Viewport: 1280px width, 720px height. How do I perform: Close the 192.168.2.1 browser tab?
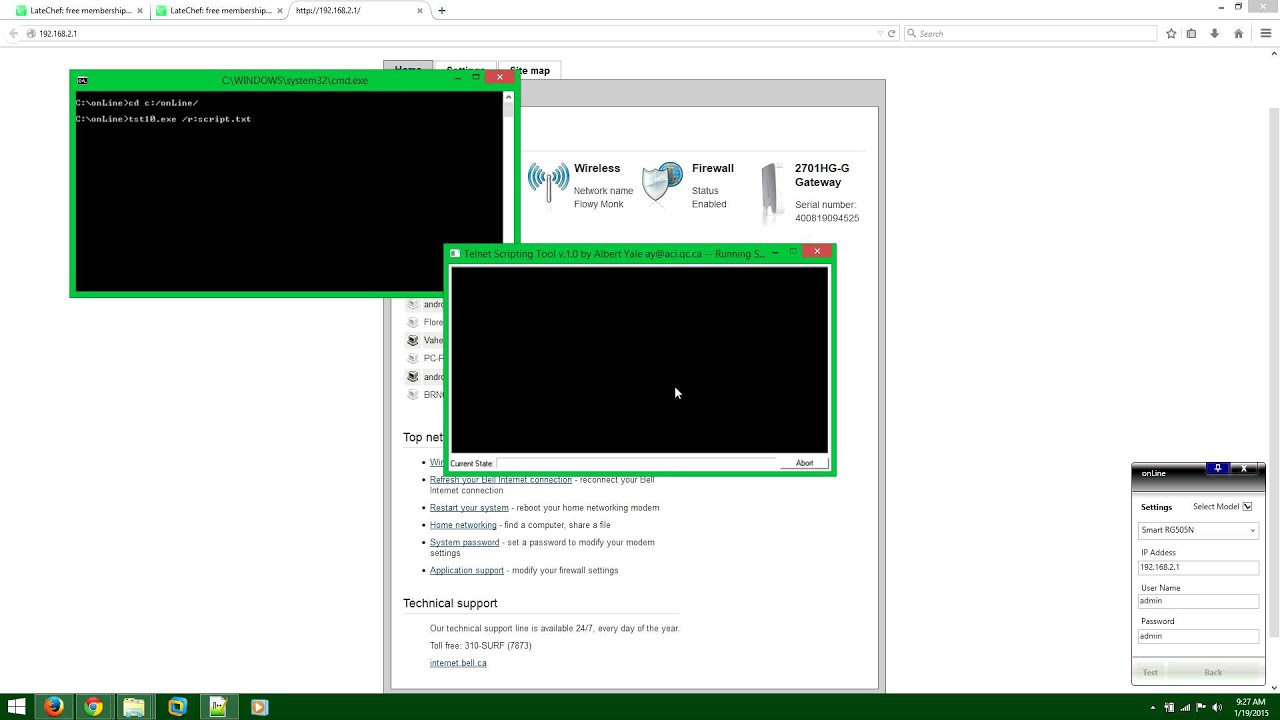tap(421, 10)
